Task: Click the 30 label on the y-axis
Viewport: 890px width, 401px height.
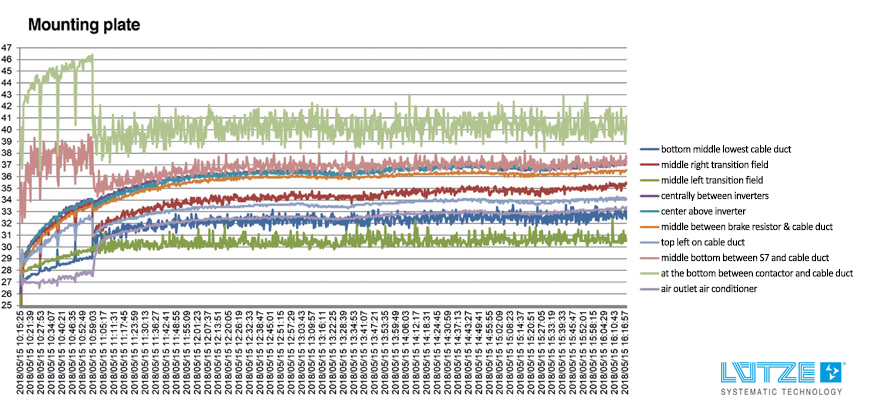Action: click(x=7, y=247)
